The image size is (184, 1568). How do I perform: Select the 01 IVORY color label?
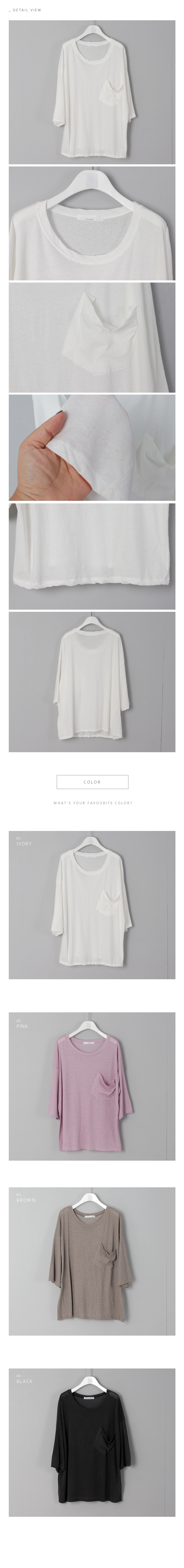point(24,842)
